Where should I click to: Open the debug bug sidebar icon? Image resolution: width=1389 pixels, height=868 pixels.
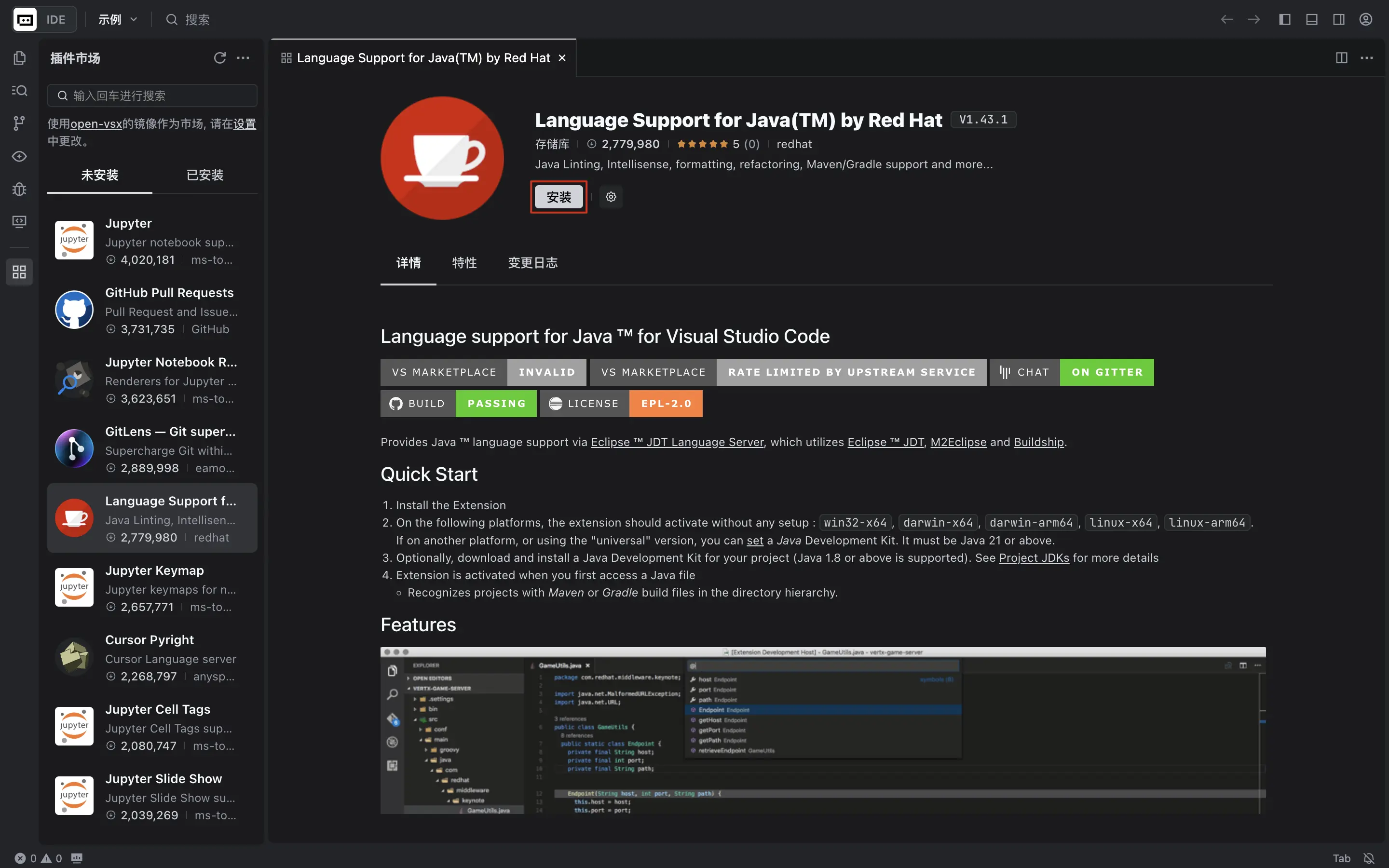tap(19, 189)
